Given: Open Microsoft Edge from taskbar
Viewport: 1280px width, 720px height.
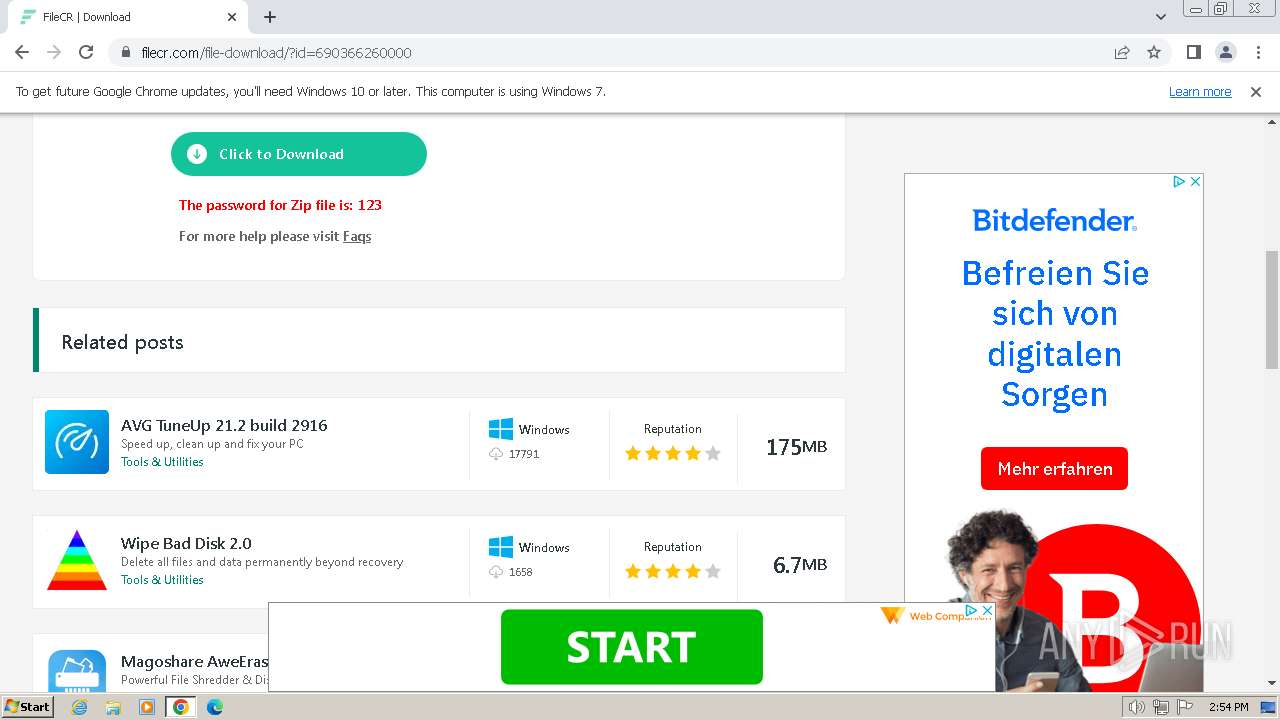Looking at the screenshot, I should (215, 707).
